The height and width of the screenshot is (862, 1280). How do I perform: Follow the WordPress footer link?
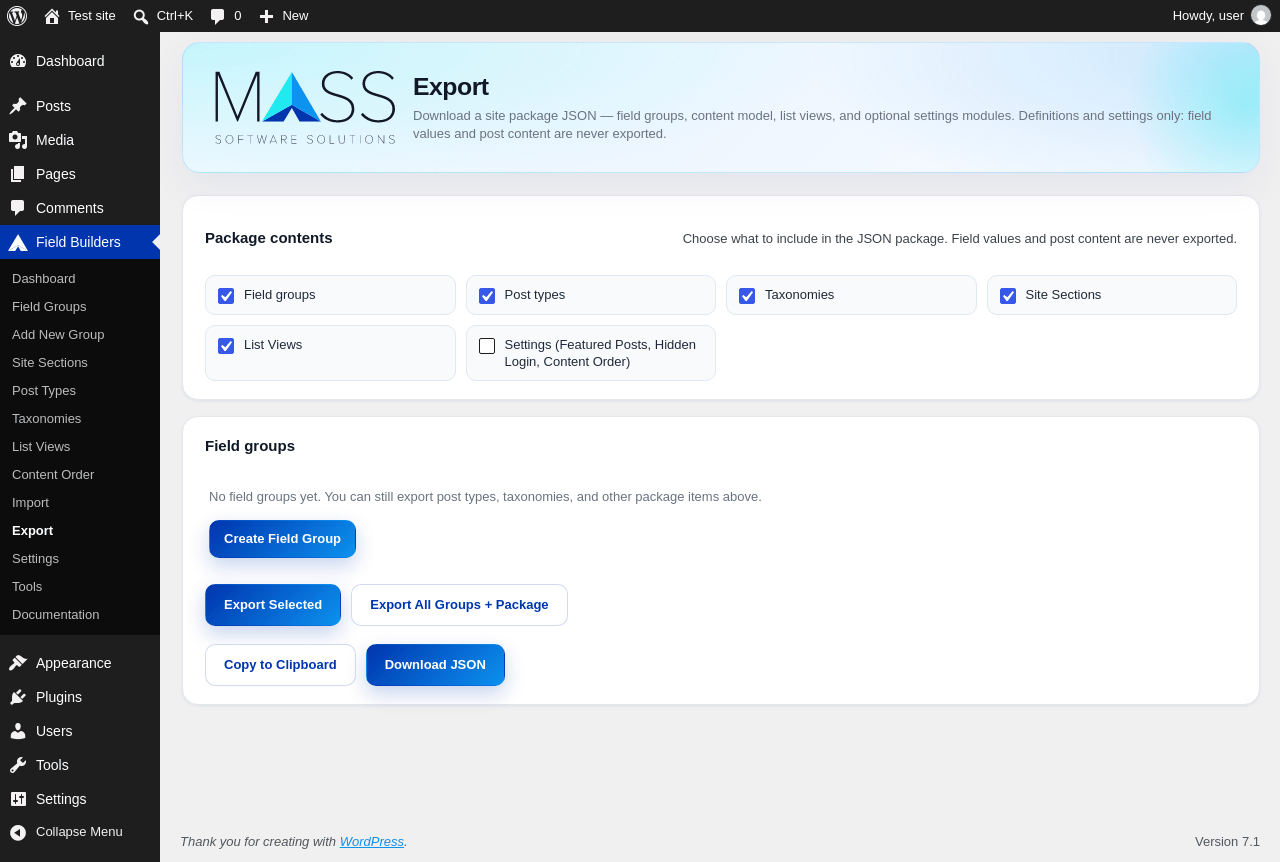click(372, 842)
